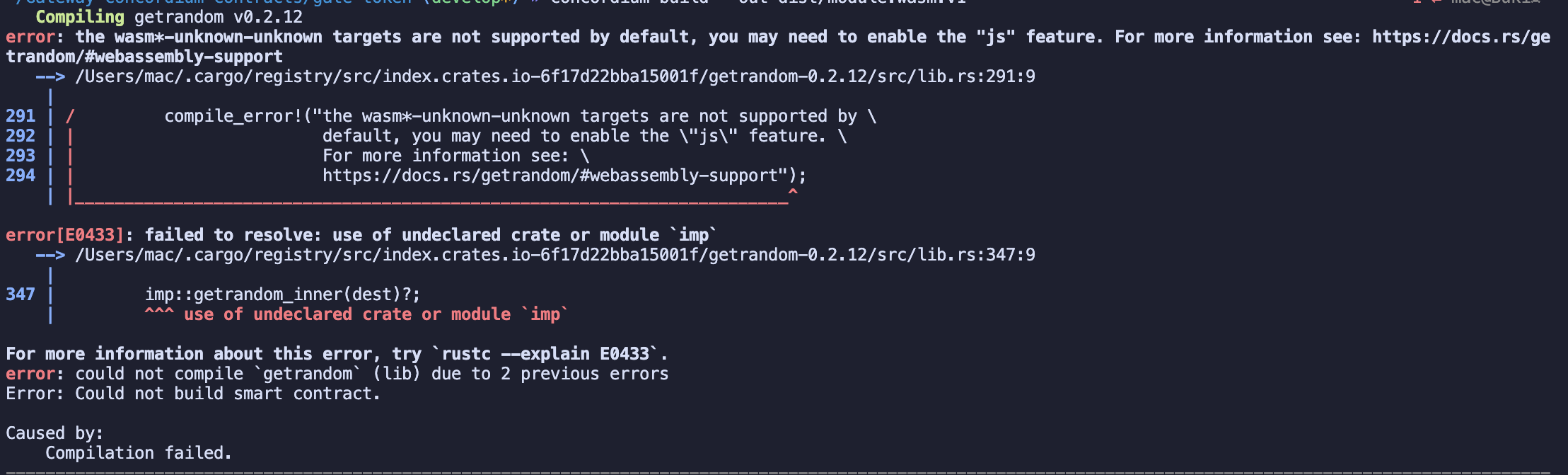Select line number 347 in gutter

point(21,294)
